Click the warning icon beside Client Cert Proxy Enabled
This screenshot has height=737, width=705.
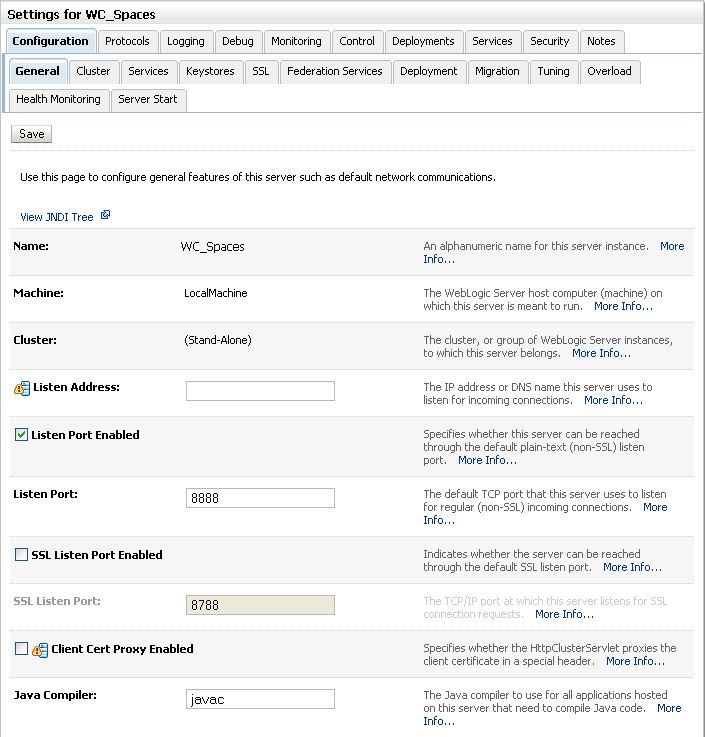[40, 650]
